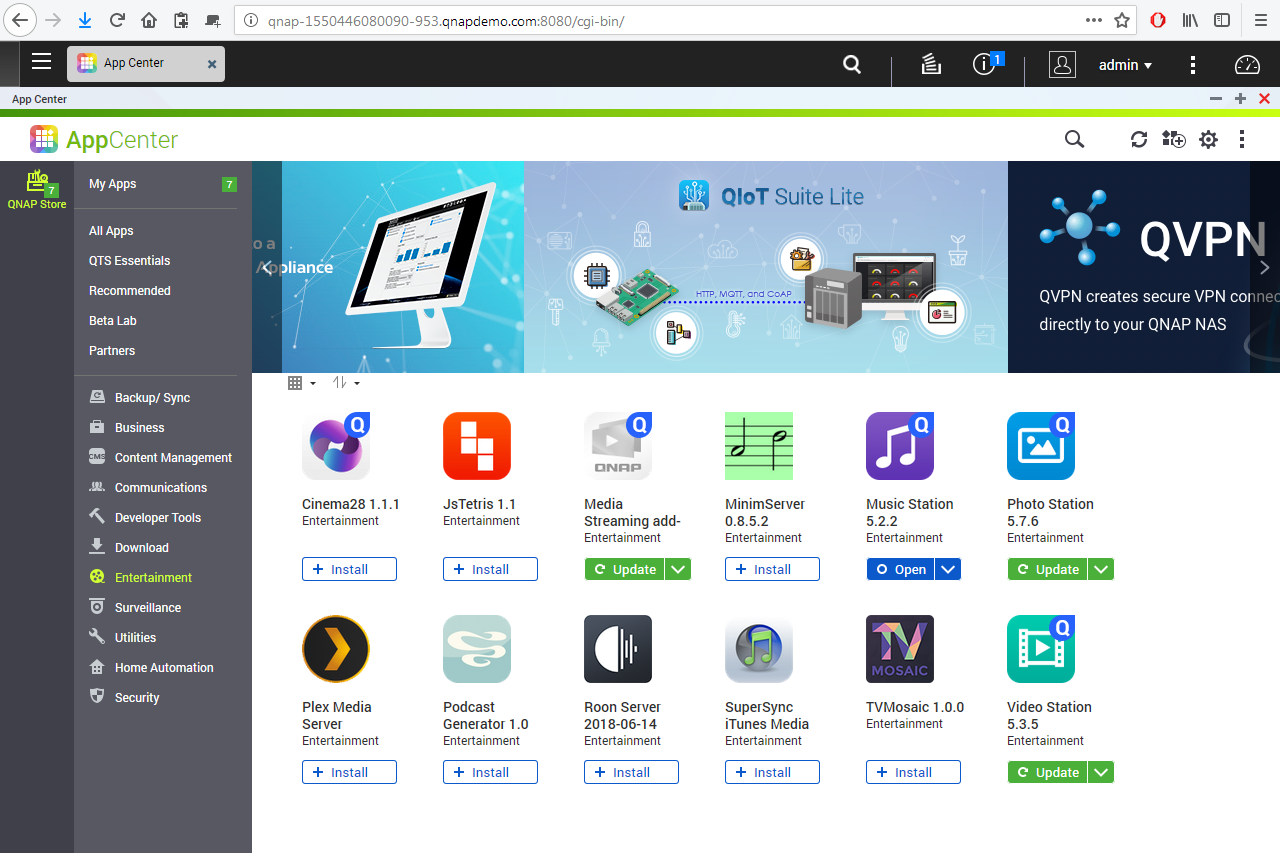Viewport: 1280px width, 853px height.
Task: Open the QTS more options vertical dots
Action: (x=1193, y=64)
